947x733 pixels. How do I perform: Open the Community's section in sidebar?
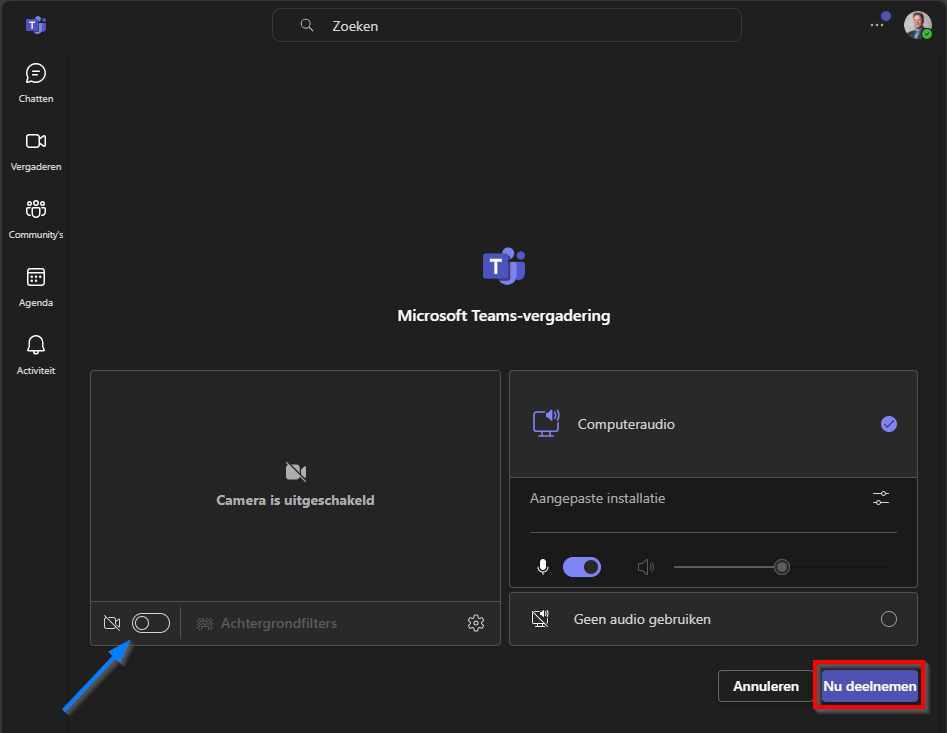tap(36, 219)
